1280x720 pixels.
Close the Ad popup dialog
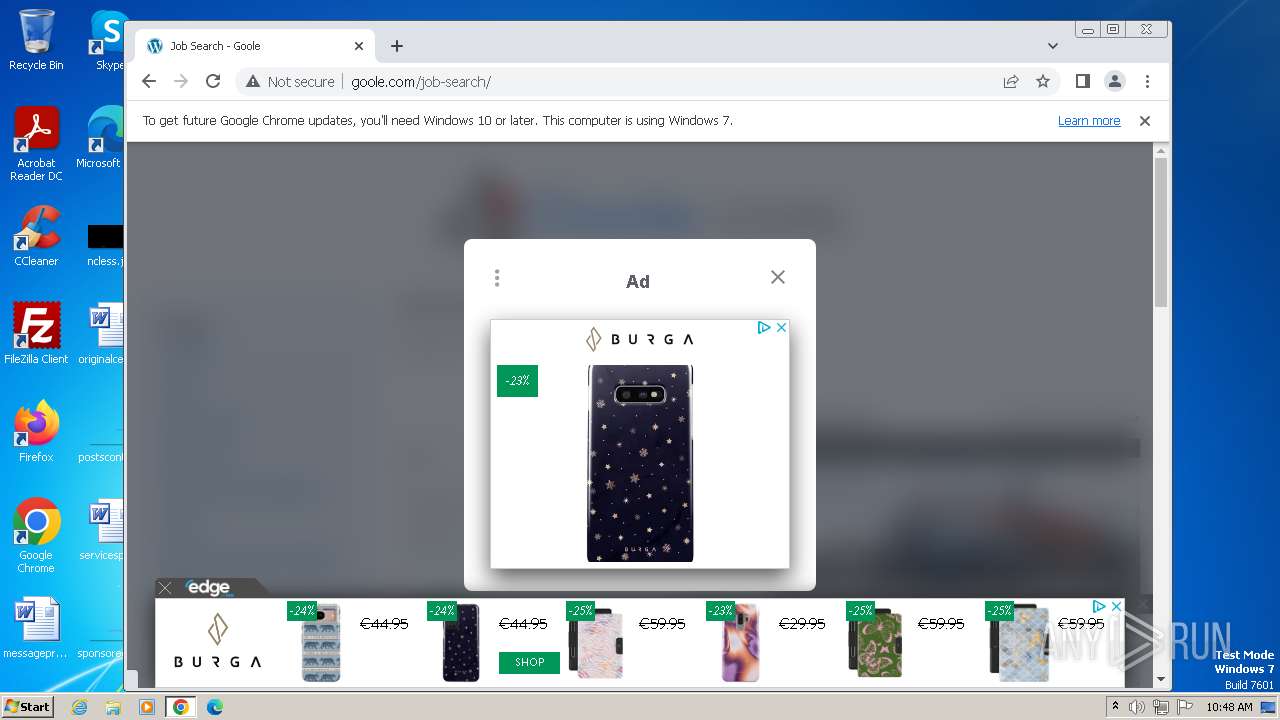point(778,277)
